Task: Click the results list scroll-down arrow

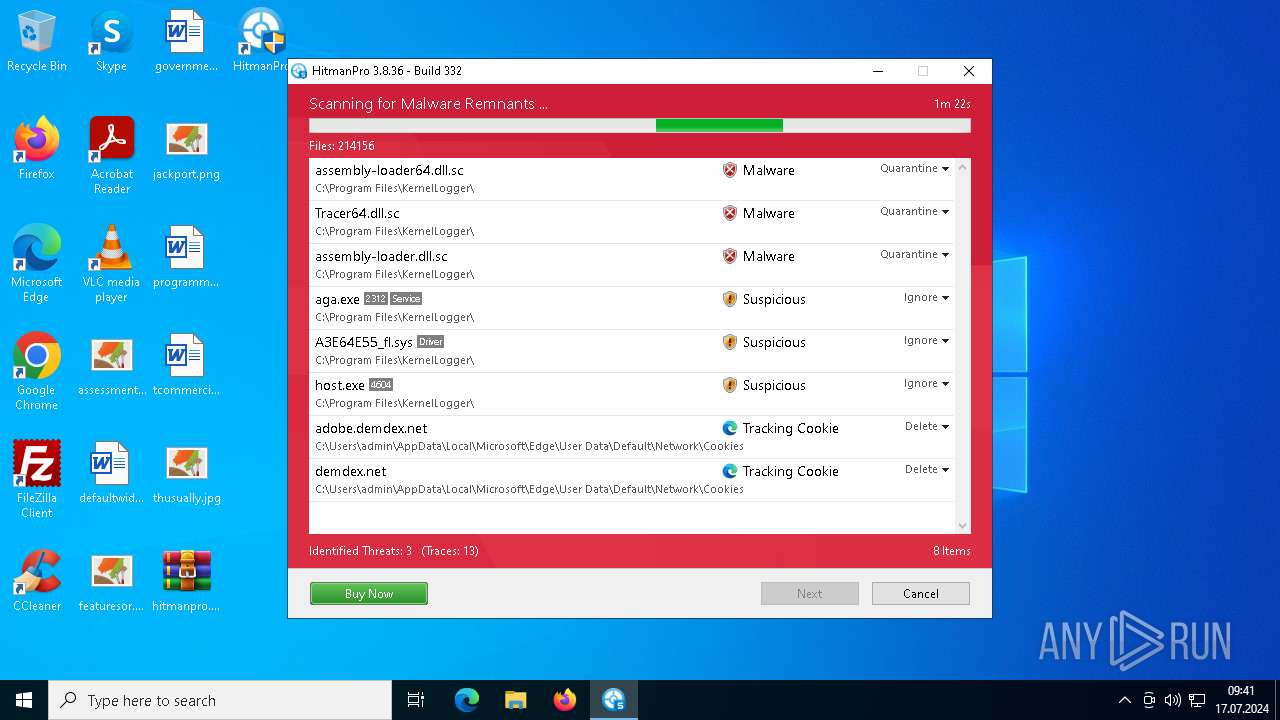Action: [x=962, y=526]
